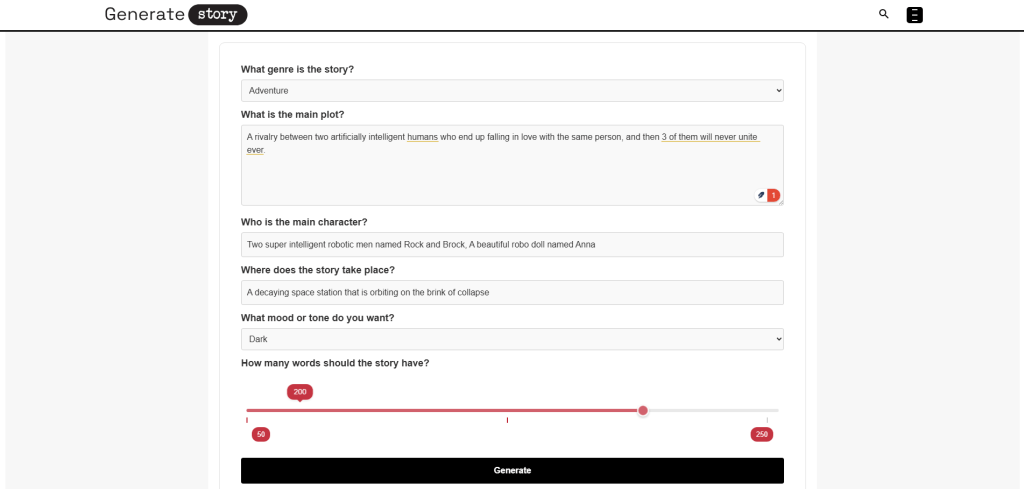
Task: Expand the mood dropdown showing Dark
Action: 512,339
